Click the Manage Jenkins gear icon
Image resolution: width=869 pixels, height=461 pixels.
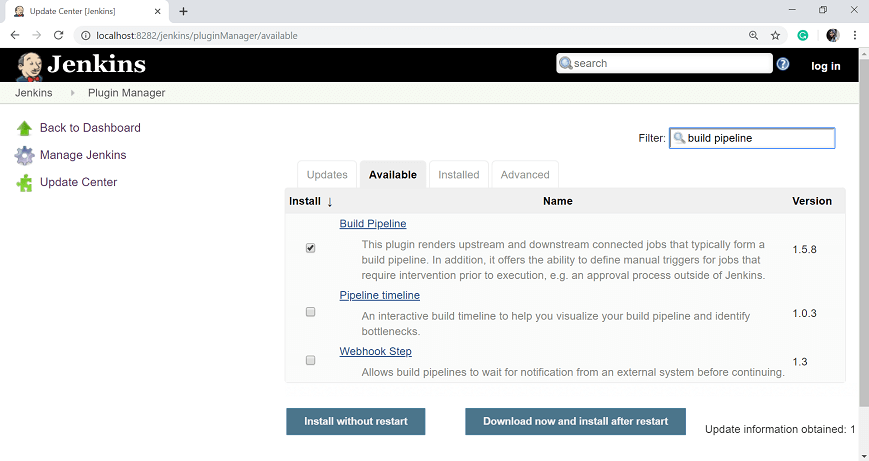click(24, 155)
